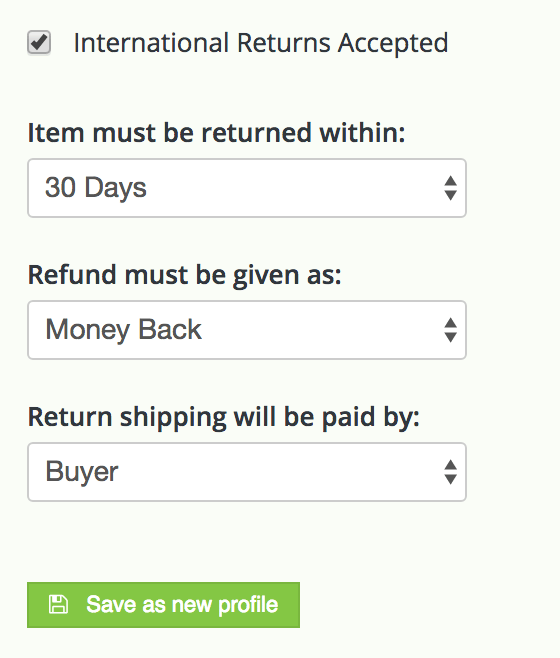Open the Buyer return shipping dropdown
Screen dimensions: 560x658
click(x=247, y=472)
